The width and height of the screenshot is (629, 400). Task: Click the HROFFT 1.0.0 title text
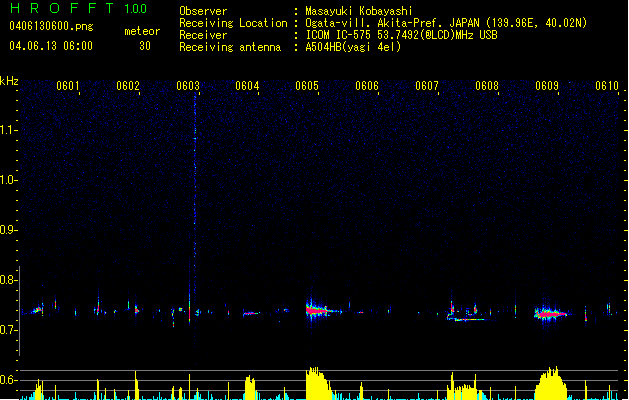pyautogui.click(x=78, y=8)
